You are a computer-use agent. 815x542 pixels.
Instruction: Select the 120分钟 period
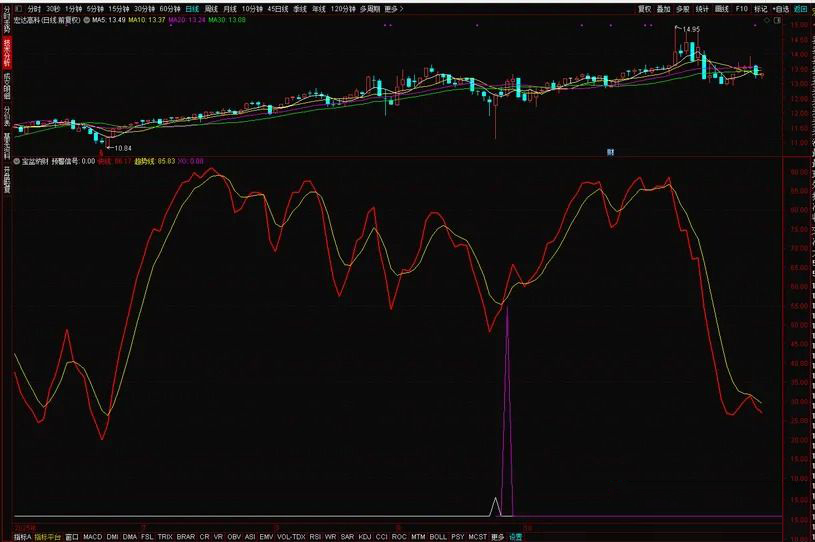(343, 9)
